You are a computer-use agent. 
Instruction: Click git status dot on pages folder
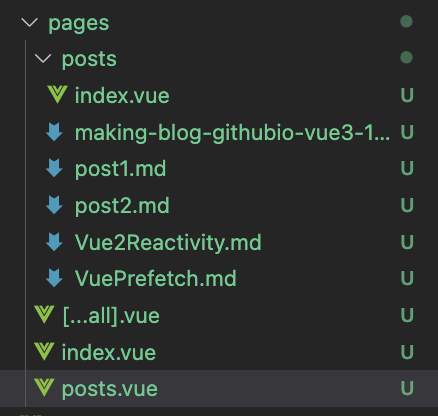coord(406,22)
